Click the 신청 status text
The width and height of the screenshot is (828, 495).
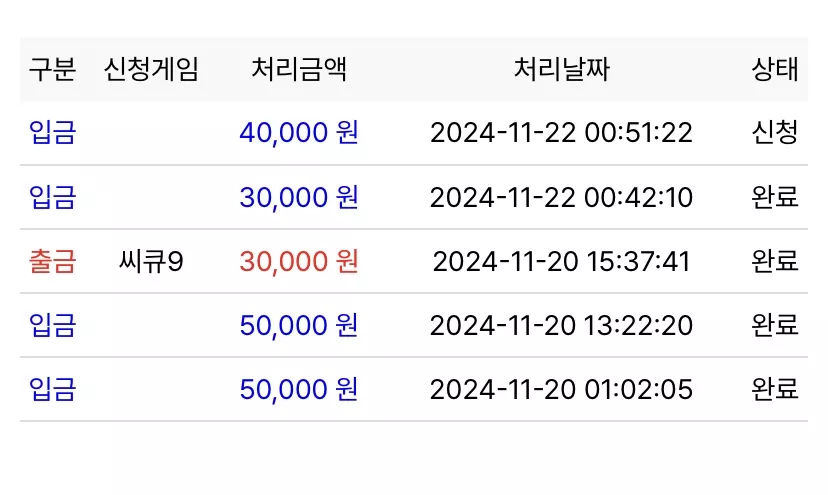(x=775, y=132)
